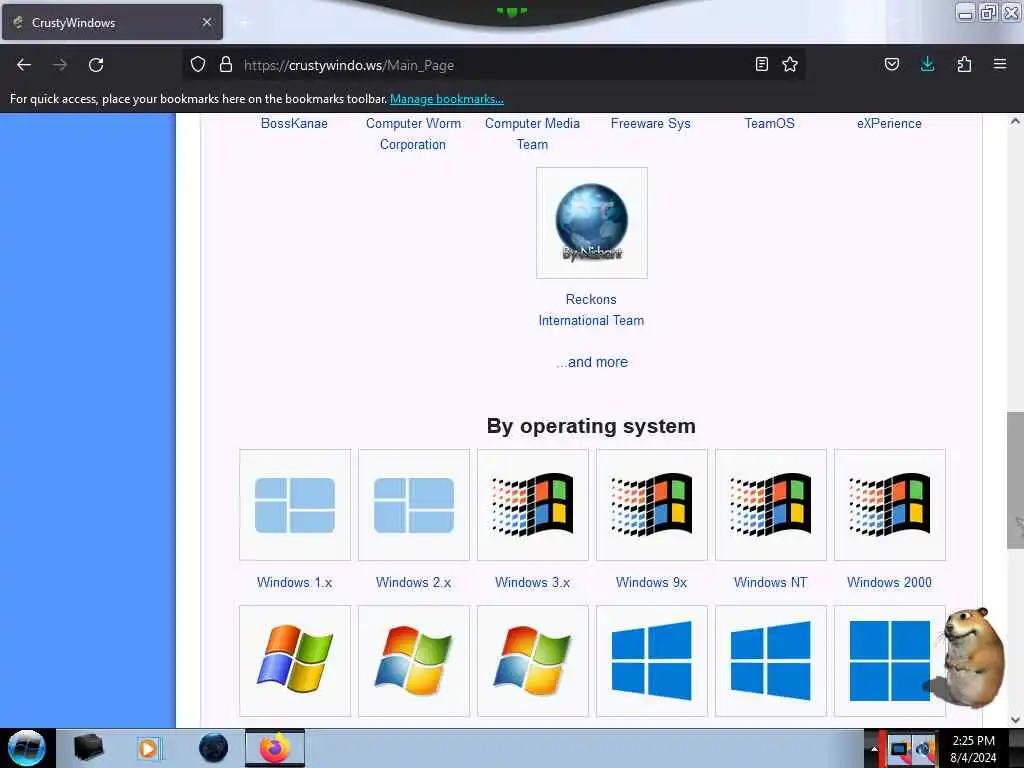The width and height of the screenshot is (1024, 768).
Task: Click the Windows 3.x flag logo
Action: [x=533, y=505]
